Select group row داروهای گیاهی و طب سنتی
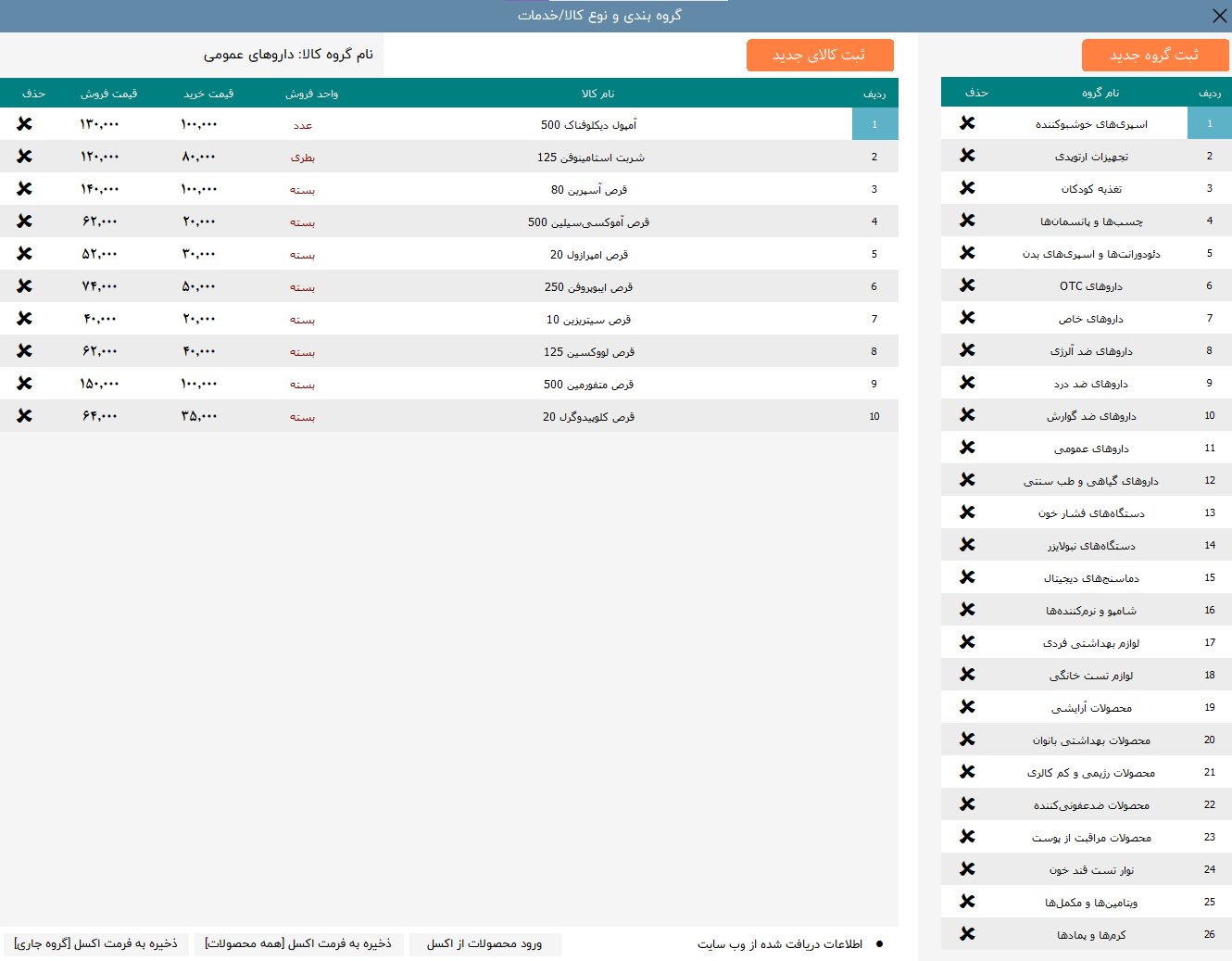The width and height of the screenshot is (1232, 961). (1086, 480)
